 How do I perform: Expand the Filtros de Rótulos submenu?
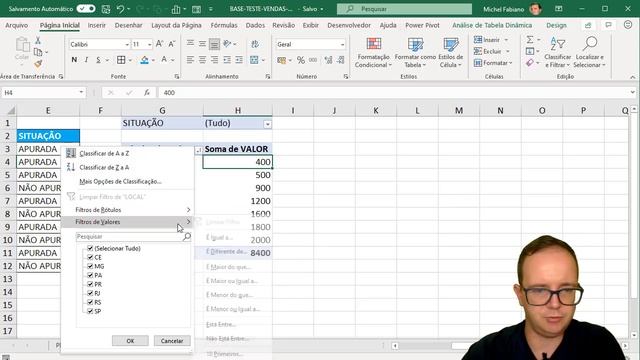[128, 210]
